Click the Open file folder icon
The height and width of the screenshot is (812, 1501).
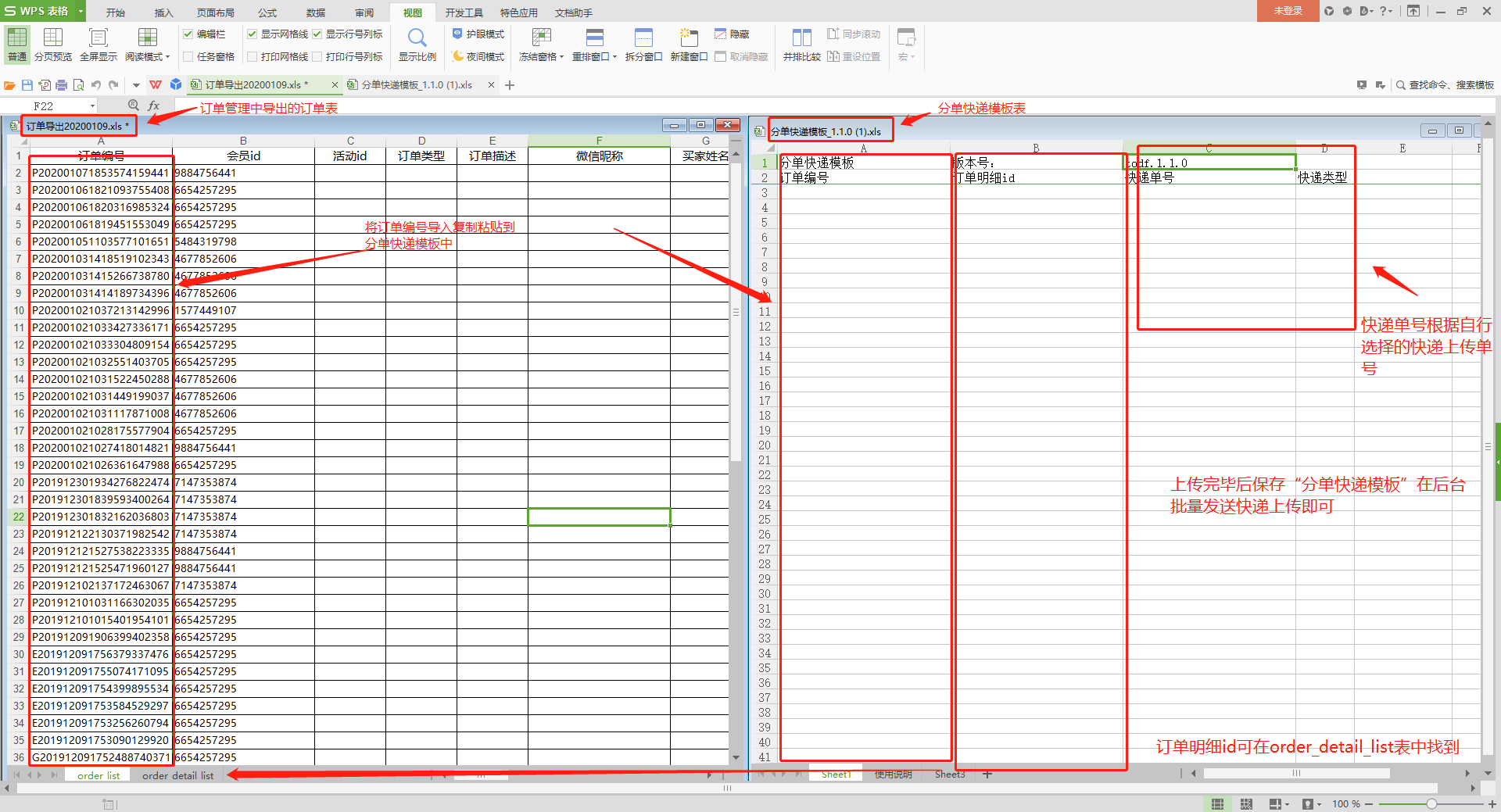[x=10, y=85]
